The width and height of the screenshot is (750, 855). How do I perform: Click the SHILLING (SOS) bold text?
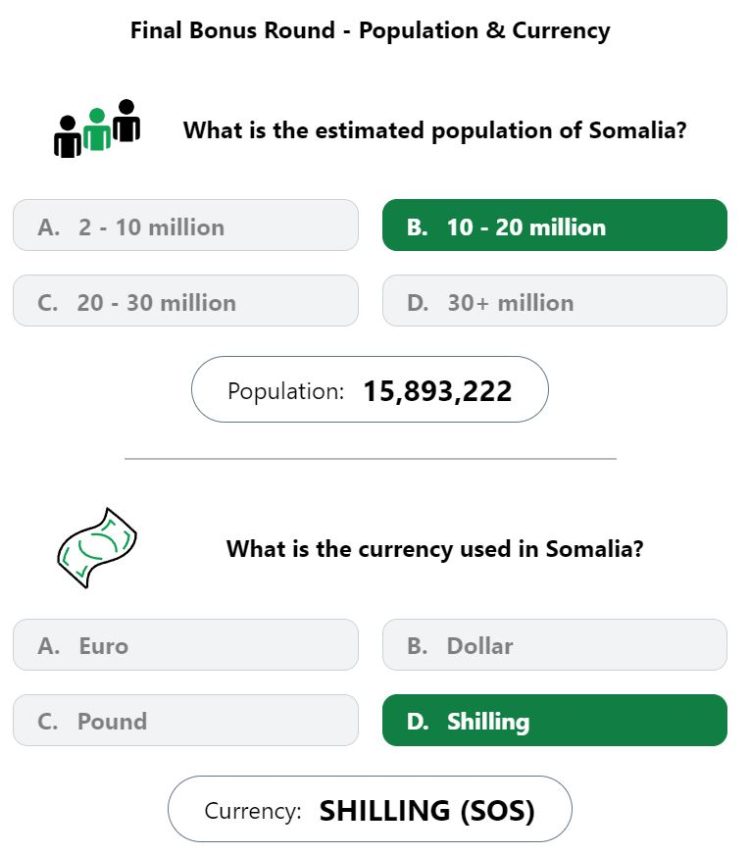(x=427, y=811)
